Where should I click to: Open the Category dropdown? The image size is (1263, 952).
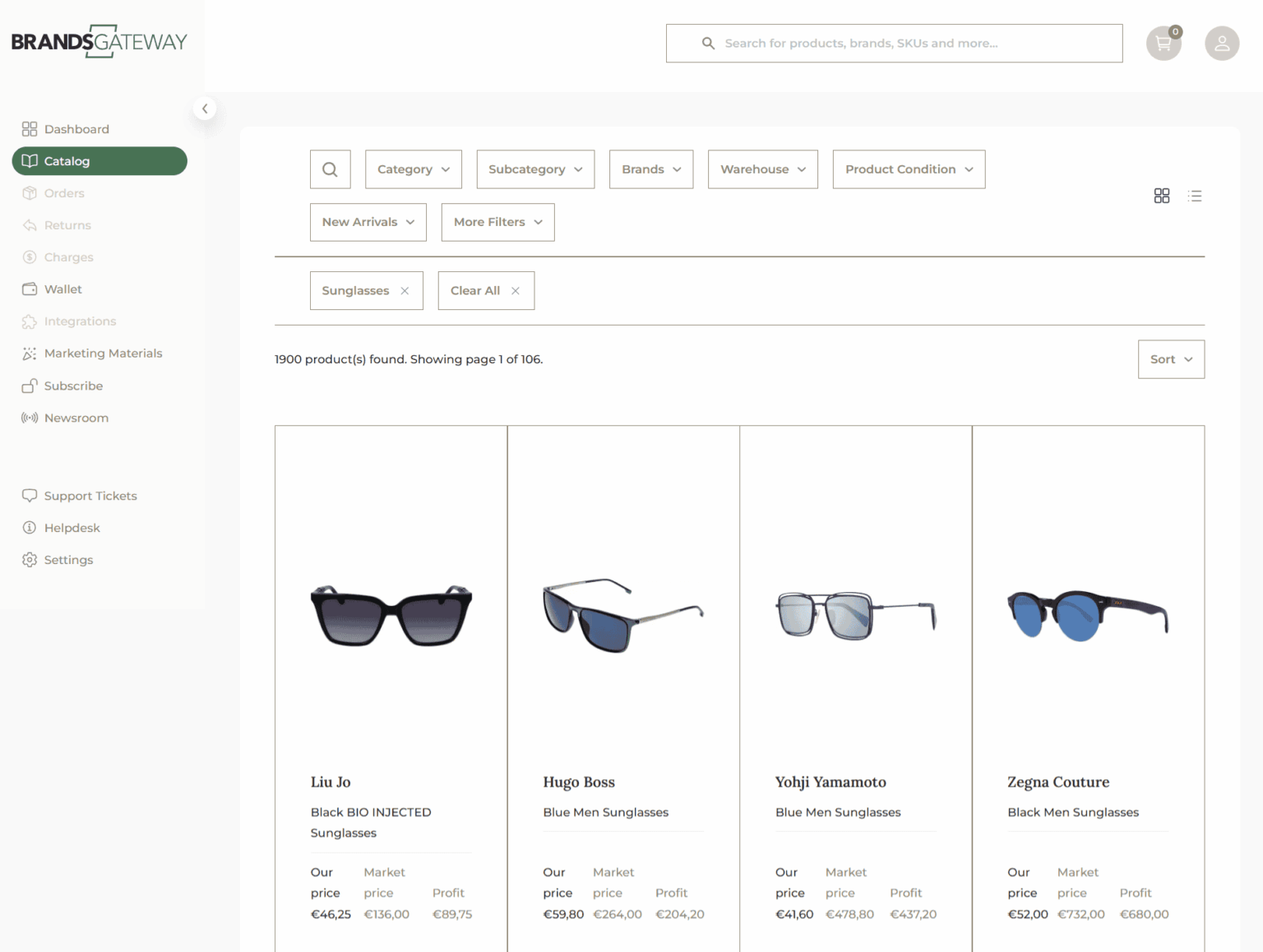click(x=413, y=169)
